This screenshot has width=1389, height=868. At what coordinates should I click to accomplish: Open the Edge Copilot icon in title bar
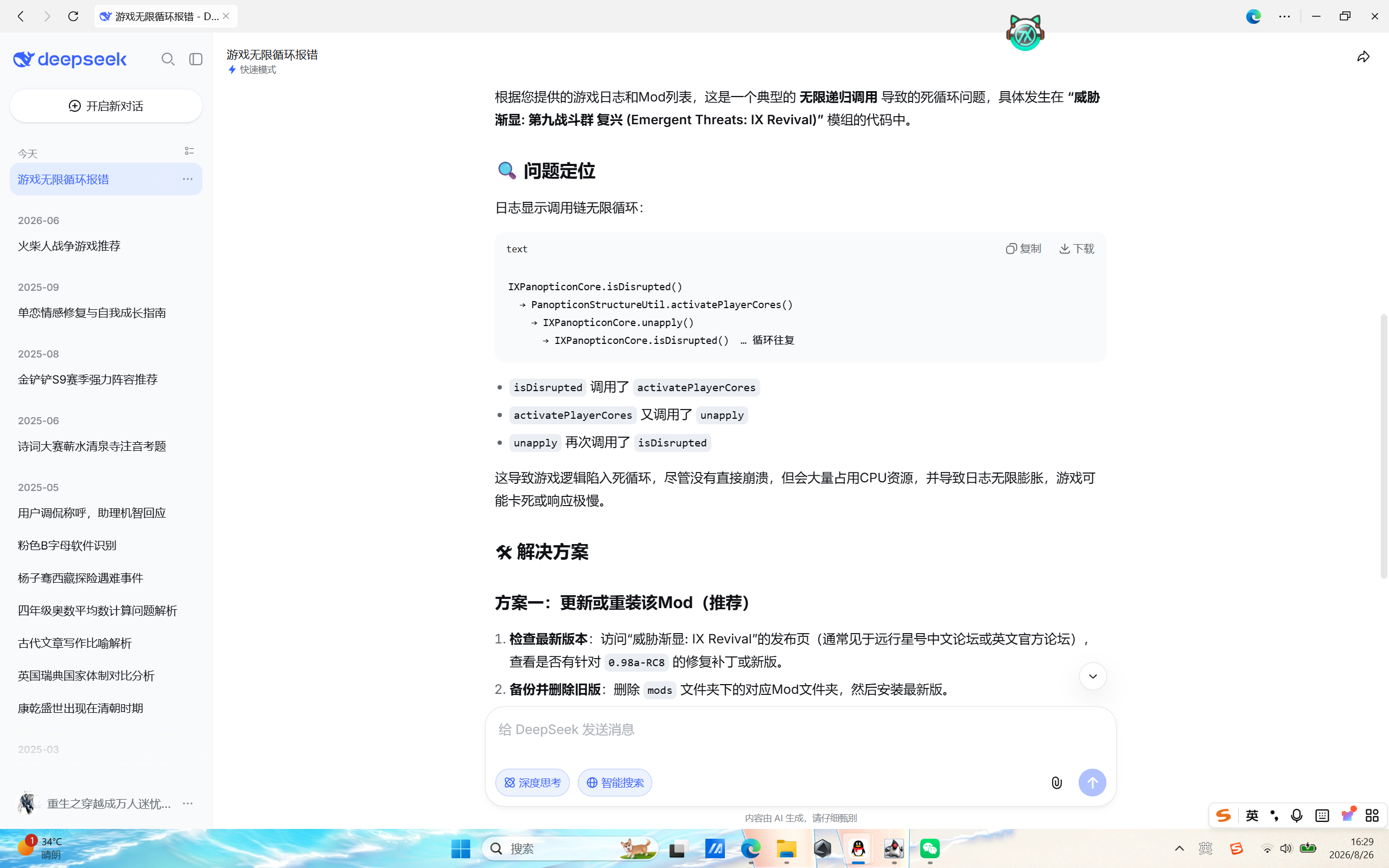[1253, 16]
